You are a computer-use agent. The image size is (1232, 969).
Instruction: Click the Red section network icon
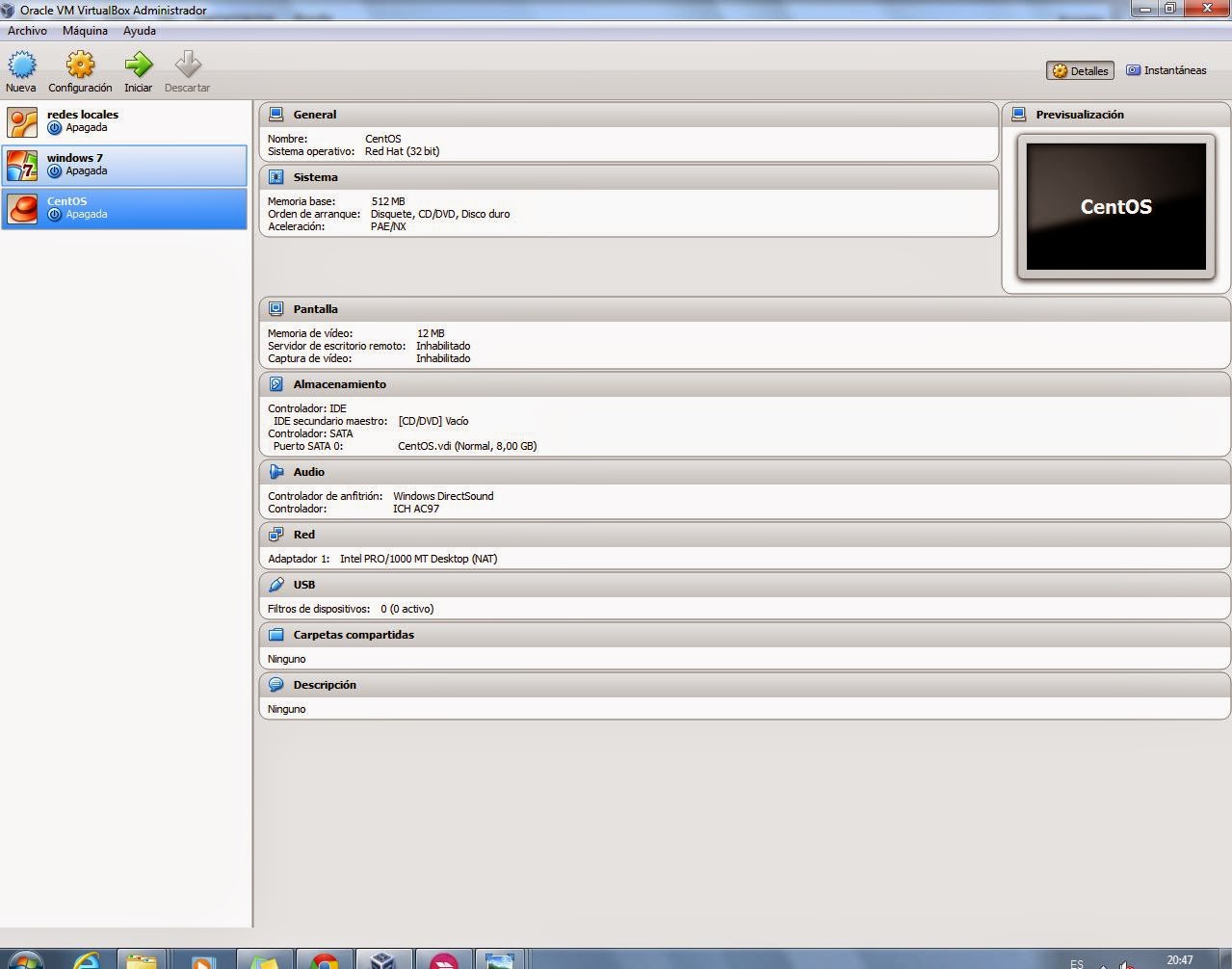coord(276,535)
